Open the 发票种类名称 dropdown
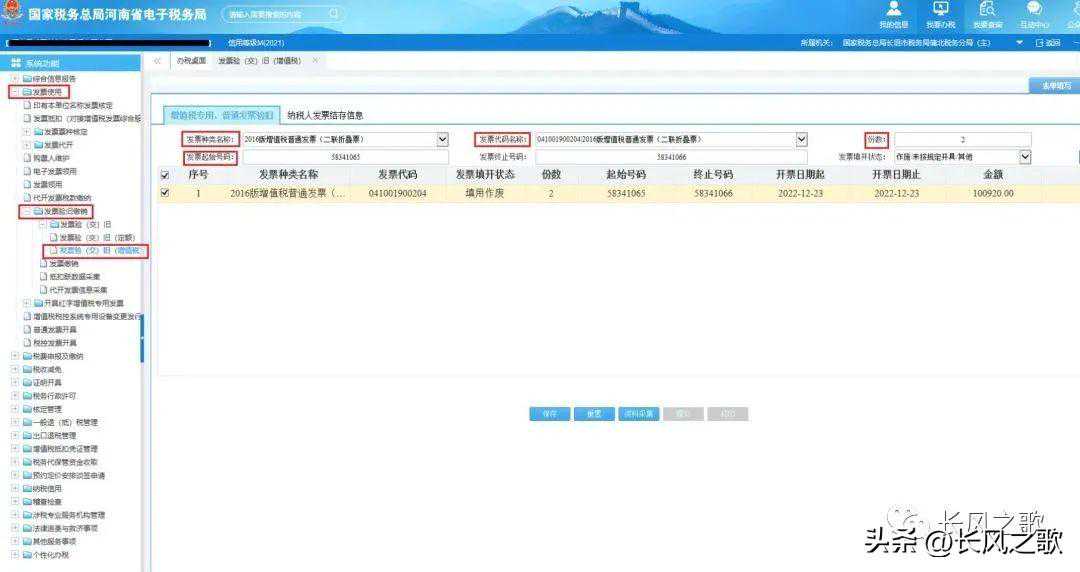1080x572 pixels. click(442, 140)
